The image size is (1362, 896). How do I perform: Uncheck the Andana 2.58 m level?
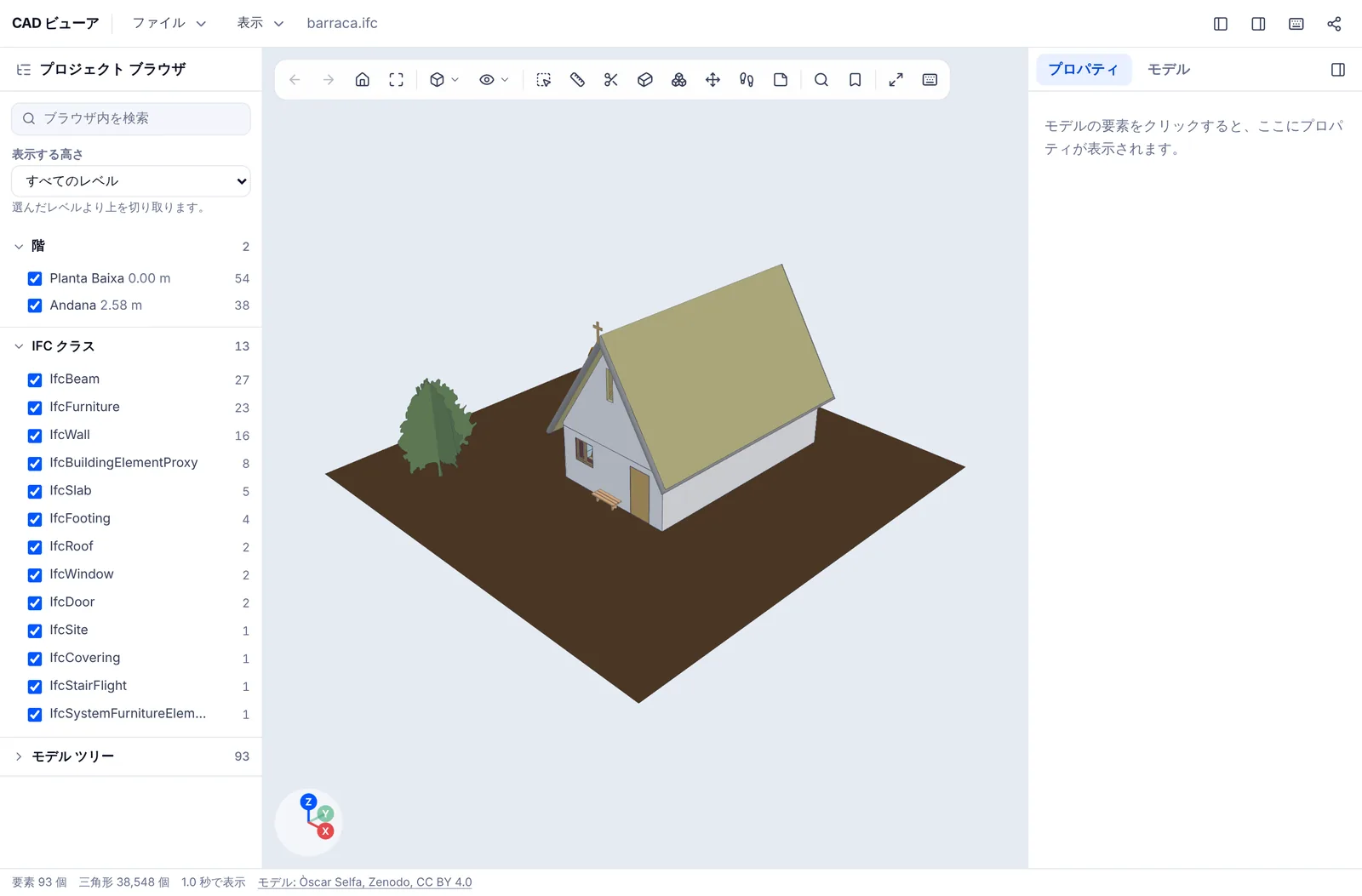(35, 305)
